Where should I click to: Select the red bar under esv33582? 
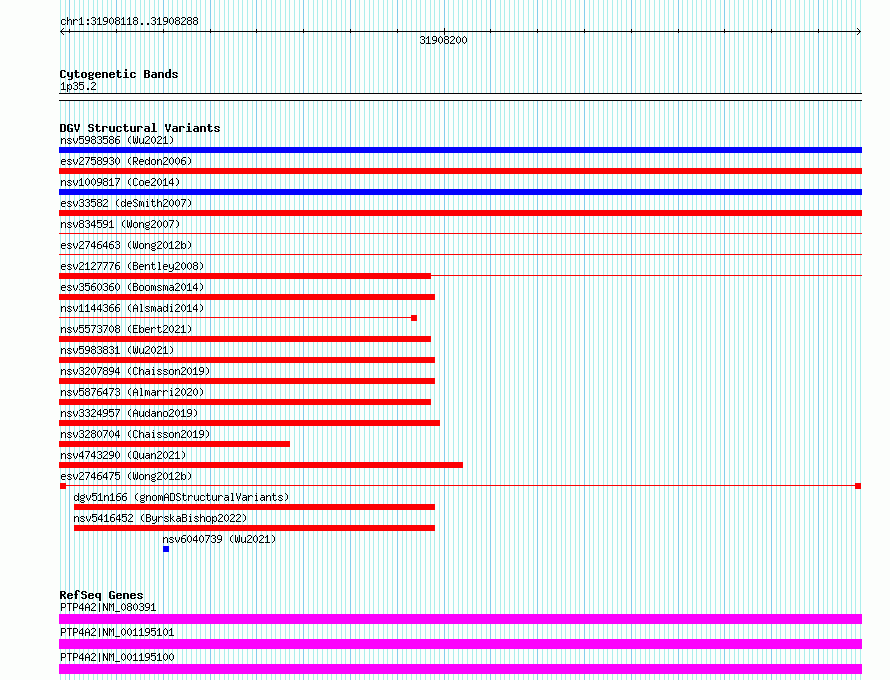click(x=460, y=213)
